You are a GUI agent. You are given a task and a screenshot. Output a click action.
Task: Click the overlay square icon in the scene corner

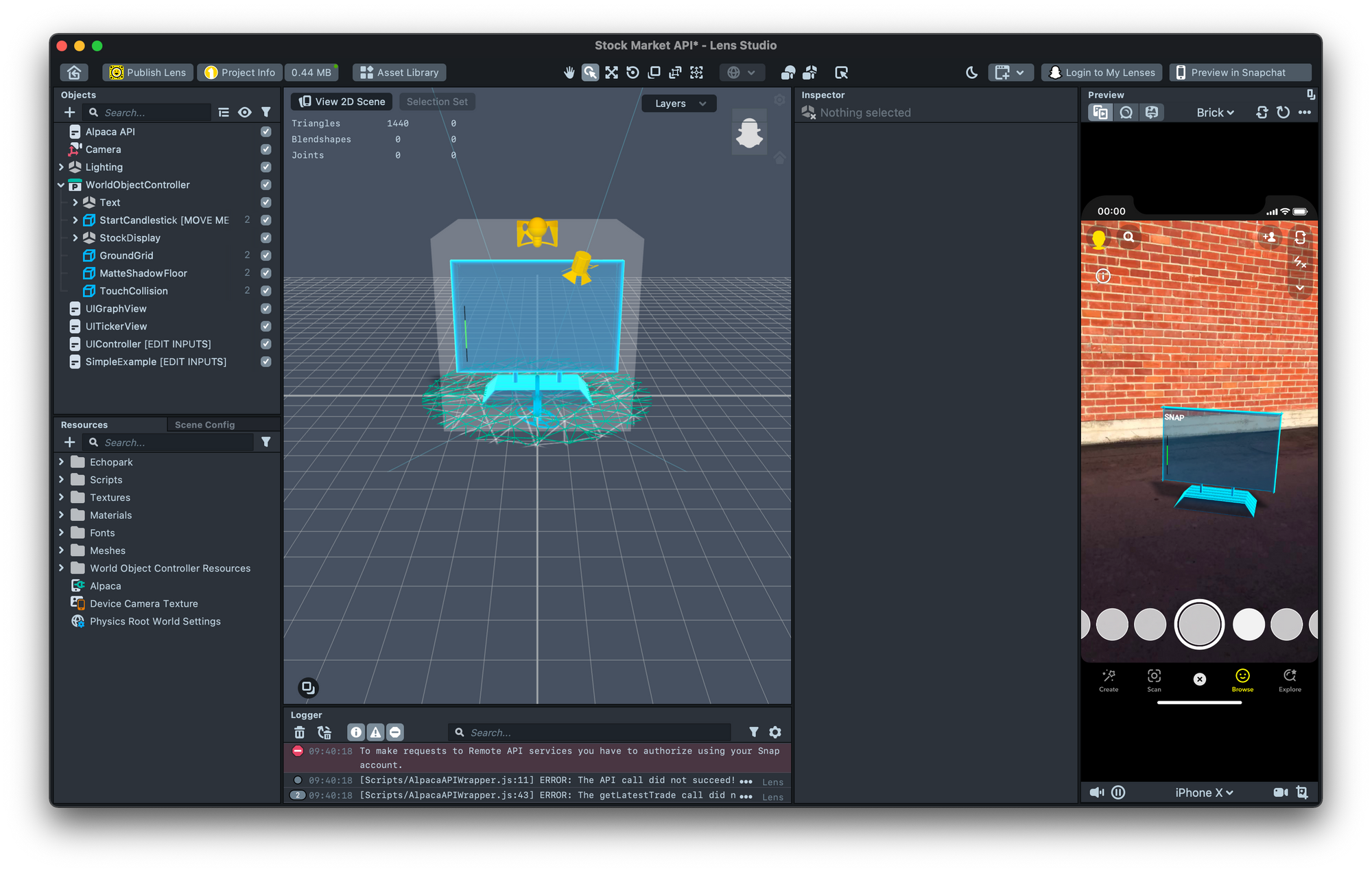pos(308,687)
